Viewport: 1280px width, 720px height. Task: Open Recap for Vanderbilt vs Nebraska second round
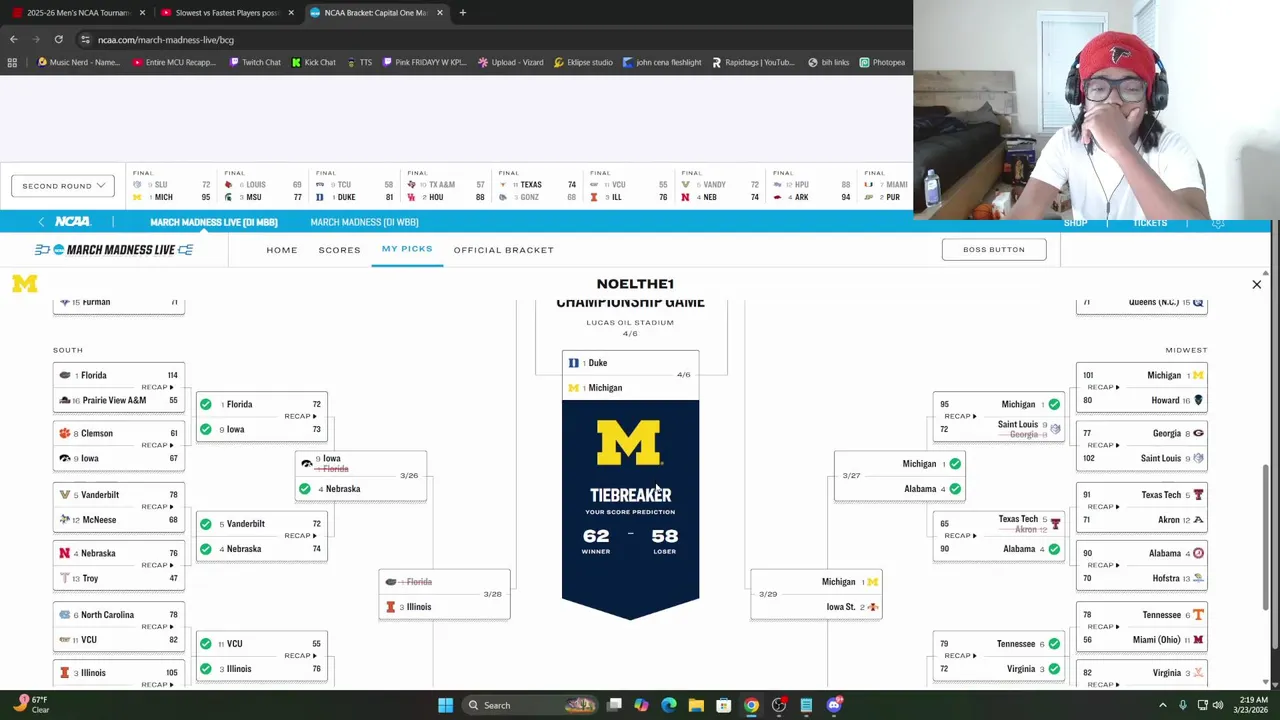[x=300, y=536]
